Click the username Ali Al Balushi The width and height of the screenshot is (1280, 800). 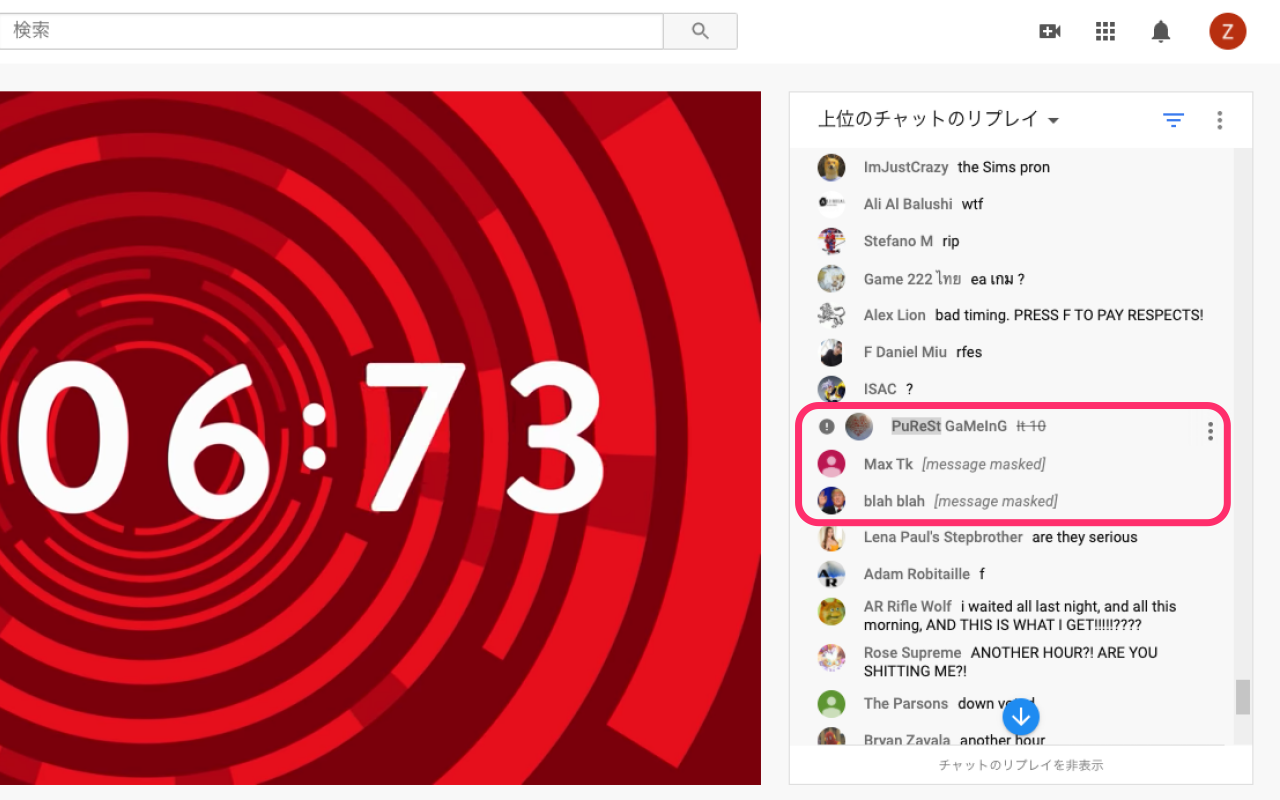[x=908, y=204]
